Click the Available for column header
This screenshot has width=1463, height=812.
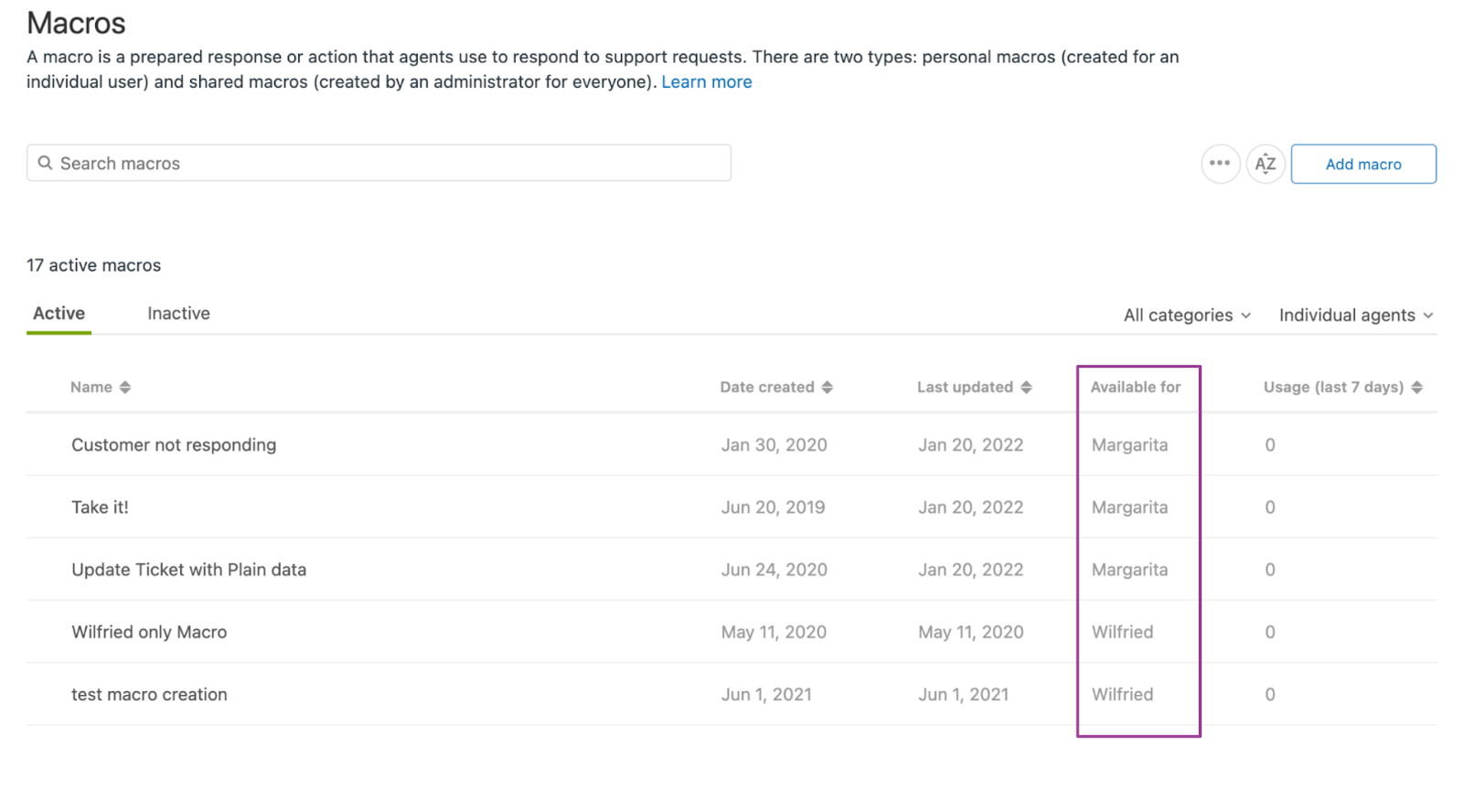tap(1136, 387)
